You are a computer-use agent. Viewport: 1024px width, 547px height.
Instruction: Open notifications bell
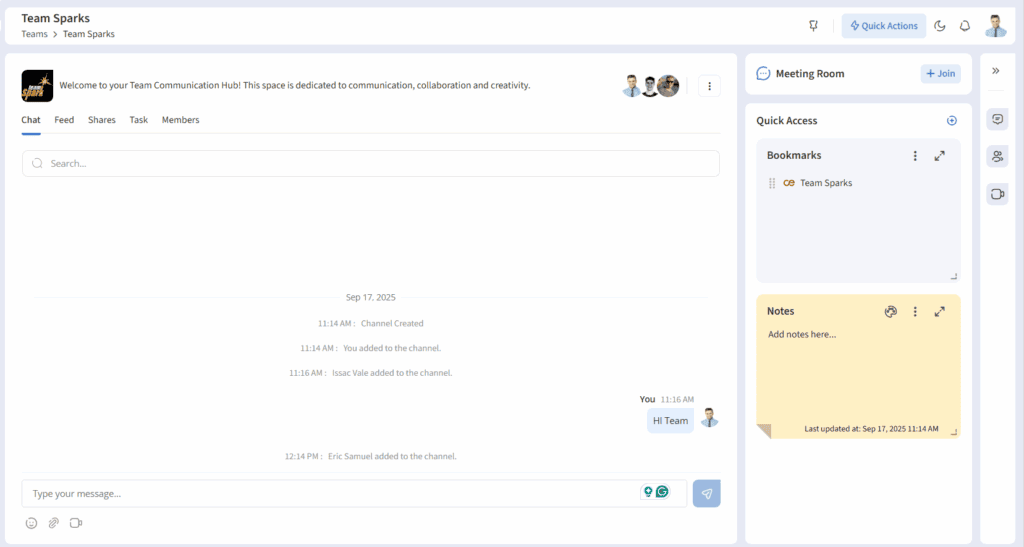coord(965,26)
